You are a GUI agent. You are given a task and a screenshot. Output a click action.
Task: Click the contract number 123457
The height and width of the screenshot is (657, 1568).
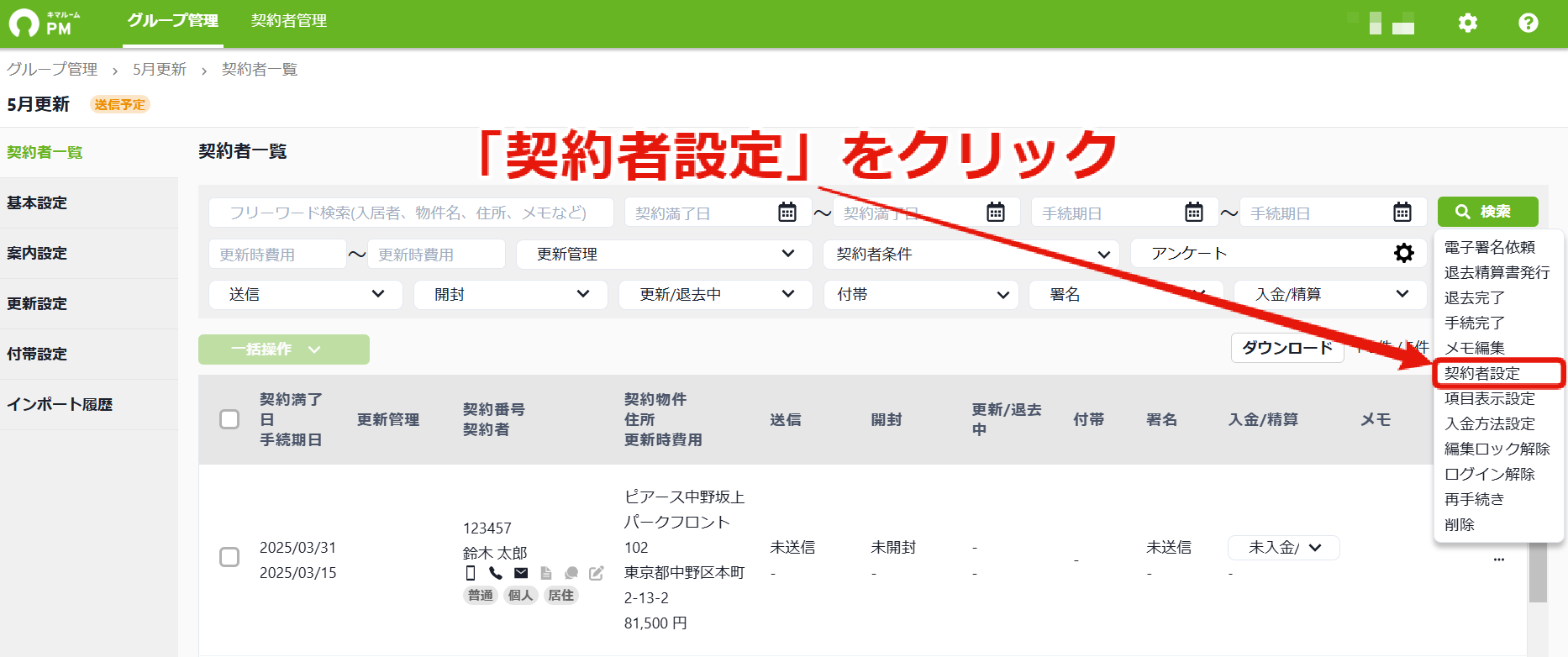click(x=487, y=528)
